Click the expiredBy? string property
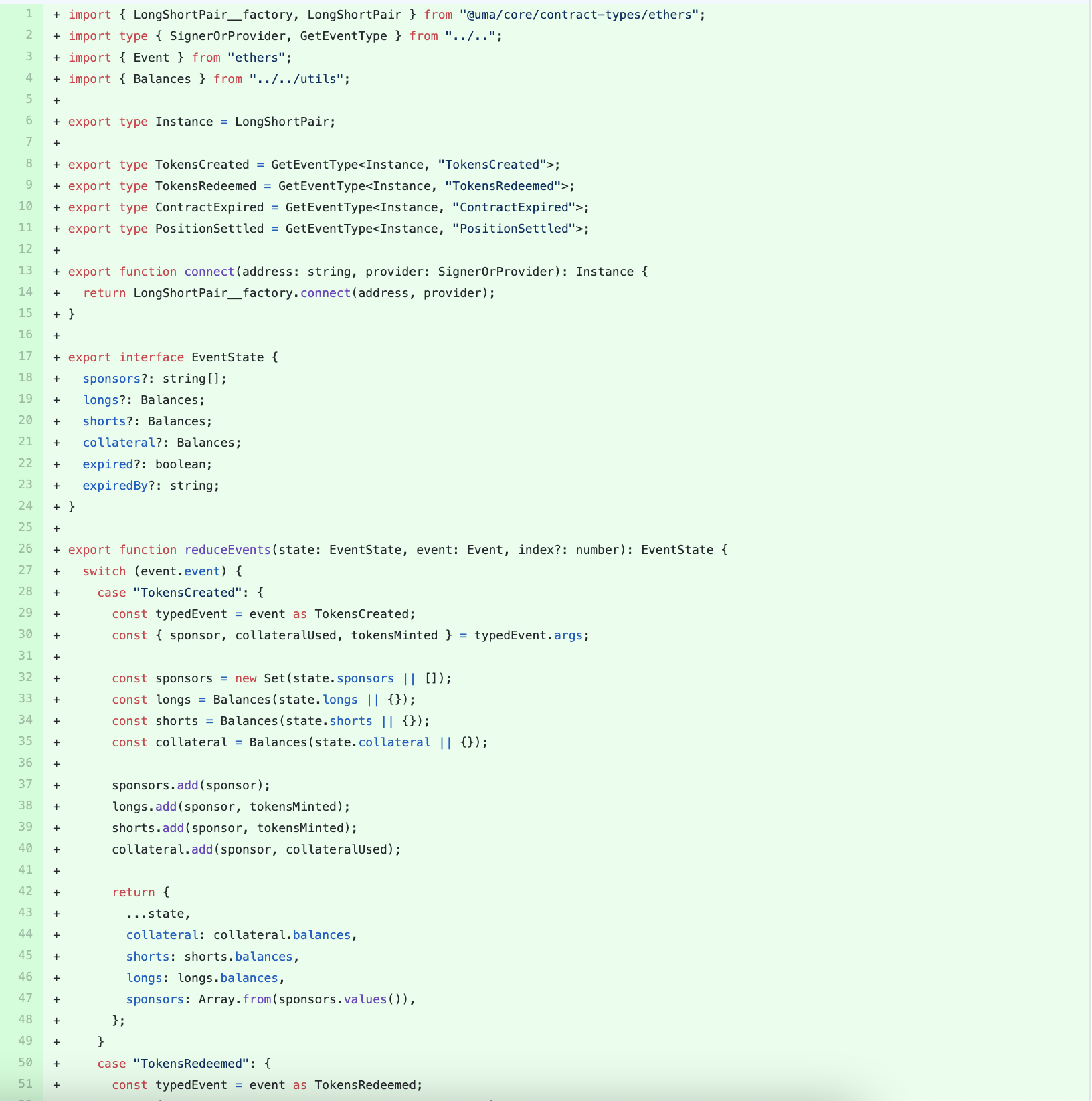The image size is (1092, 1101). pyautogui.click(x=119, y=486)
